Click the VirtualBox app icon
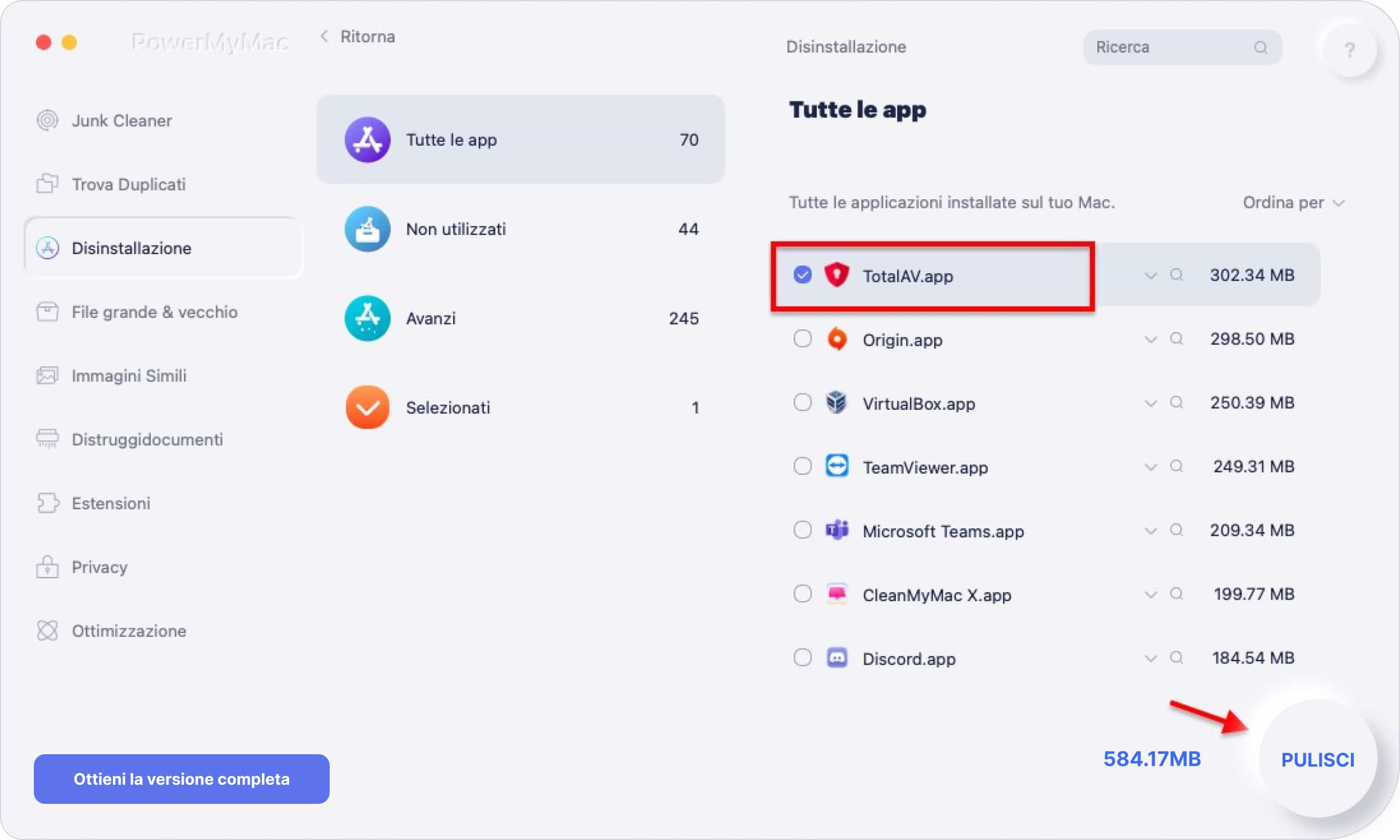The image size is (1400, 840). pos(837,403)
